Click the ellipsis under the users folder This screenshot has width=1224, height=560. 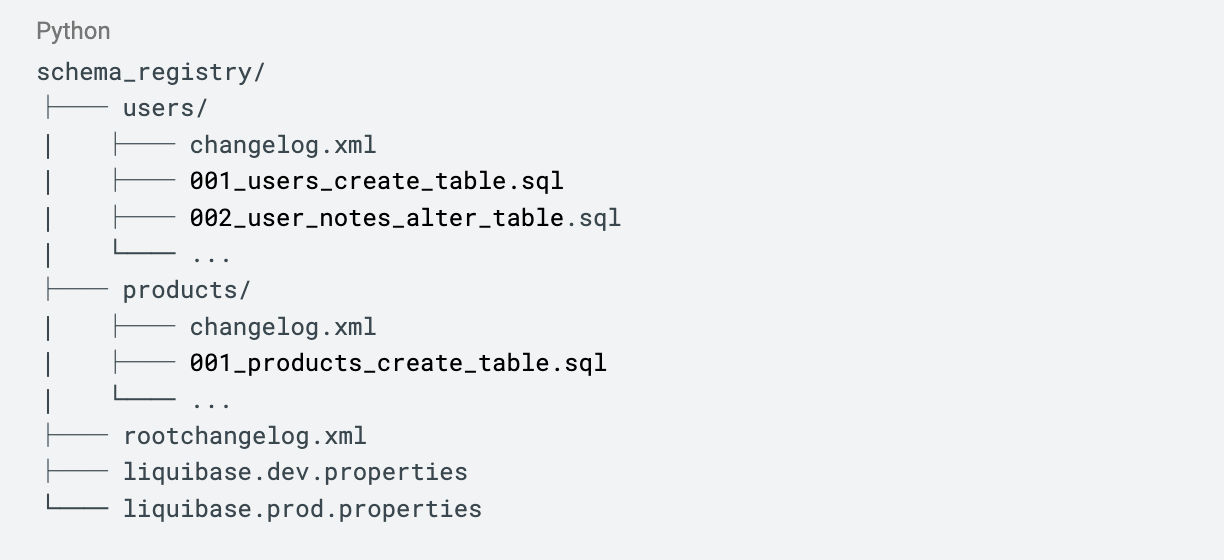(211, 254)
